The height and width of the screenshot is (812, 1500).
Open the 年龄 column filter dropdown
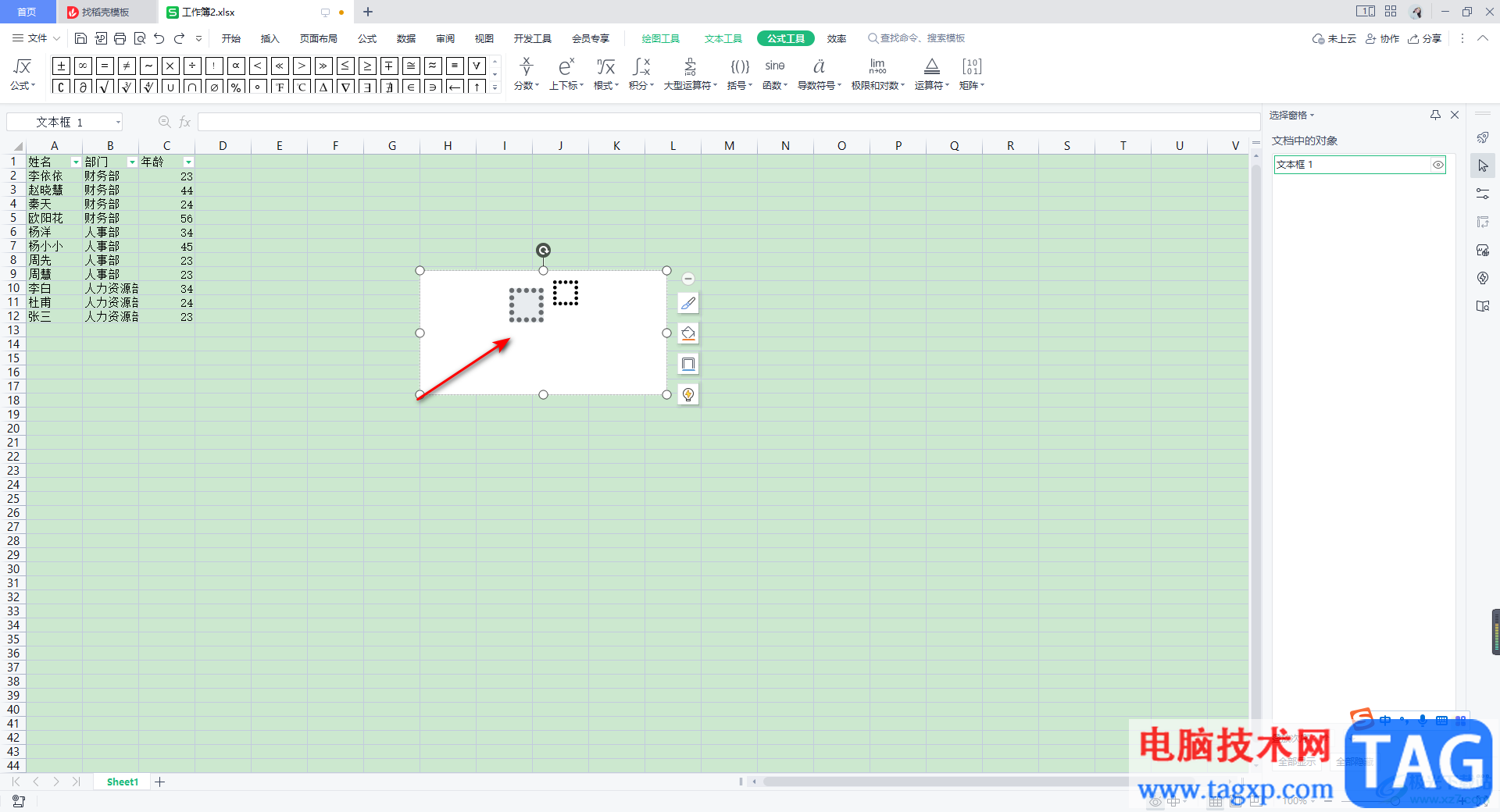tap(188, 162)
